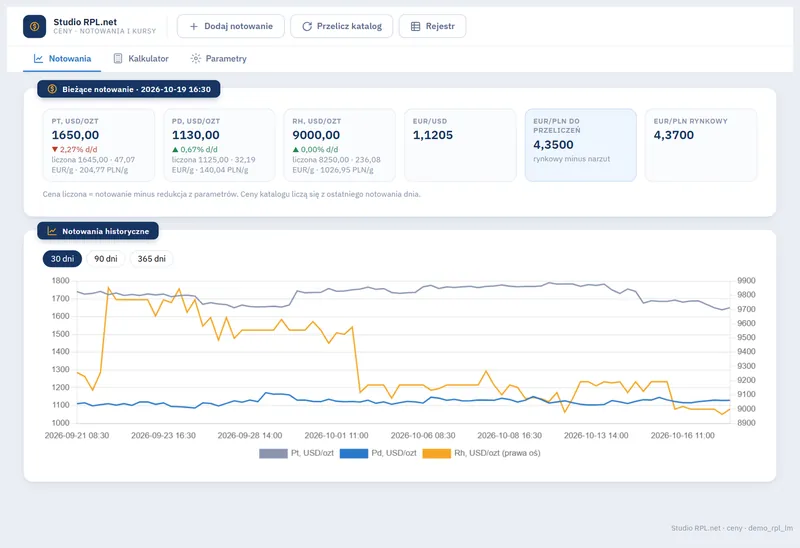
Task: Click the value 4,3500
Action: pyautogui.click(x=554, y=145)
